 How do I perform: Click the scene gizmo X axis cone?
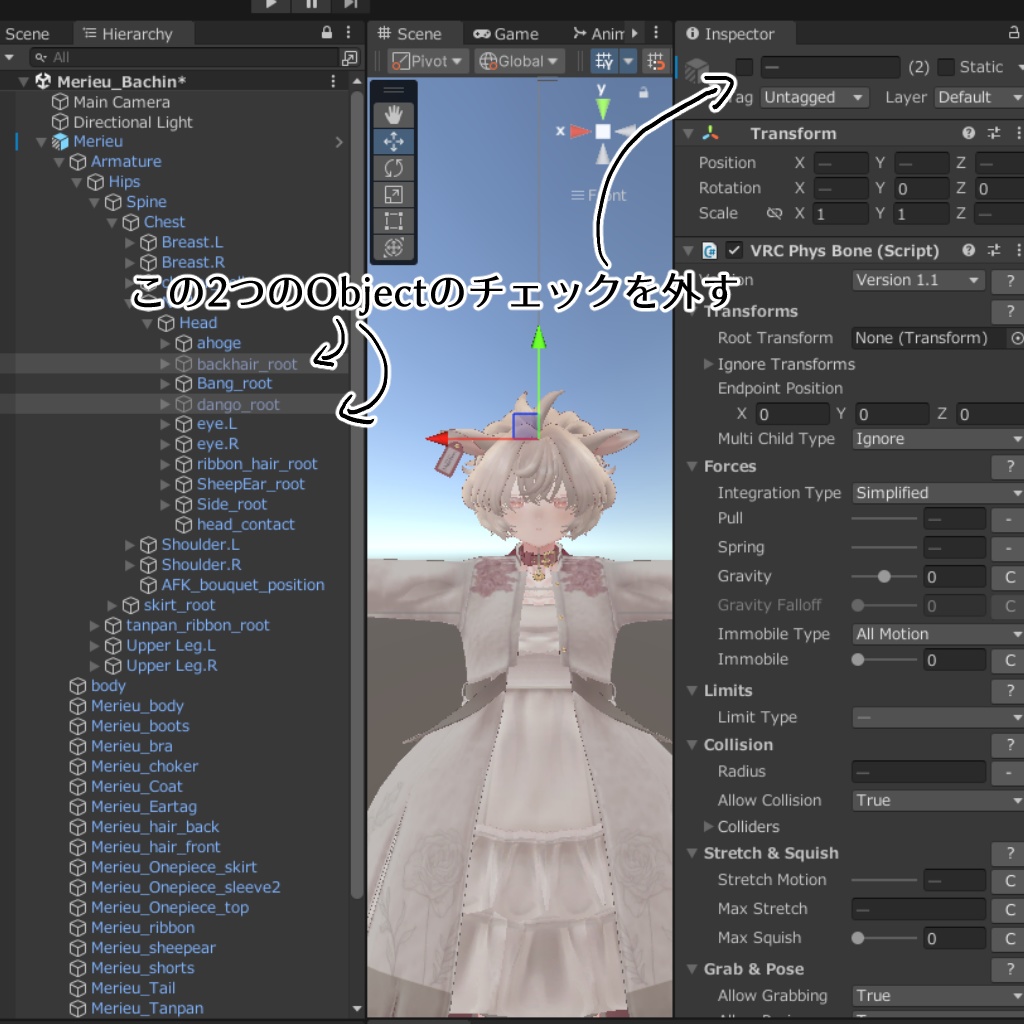(x=579, y=131)
